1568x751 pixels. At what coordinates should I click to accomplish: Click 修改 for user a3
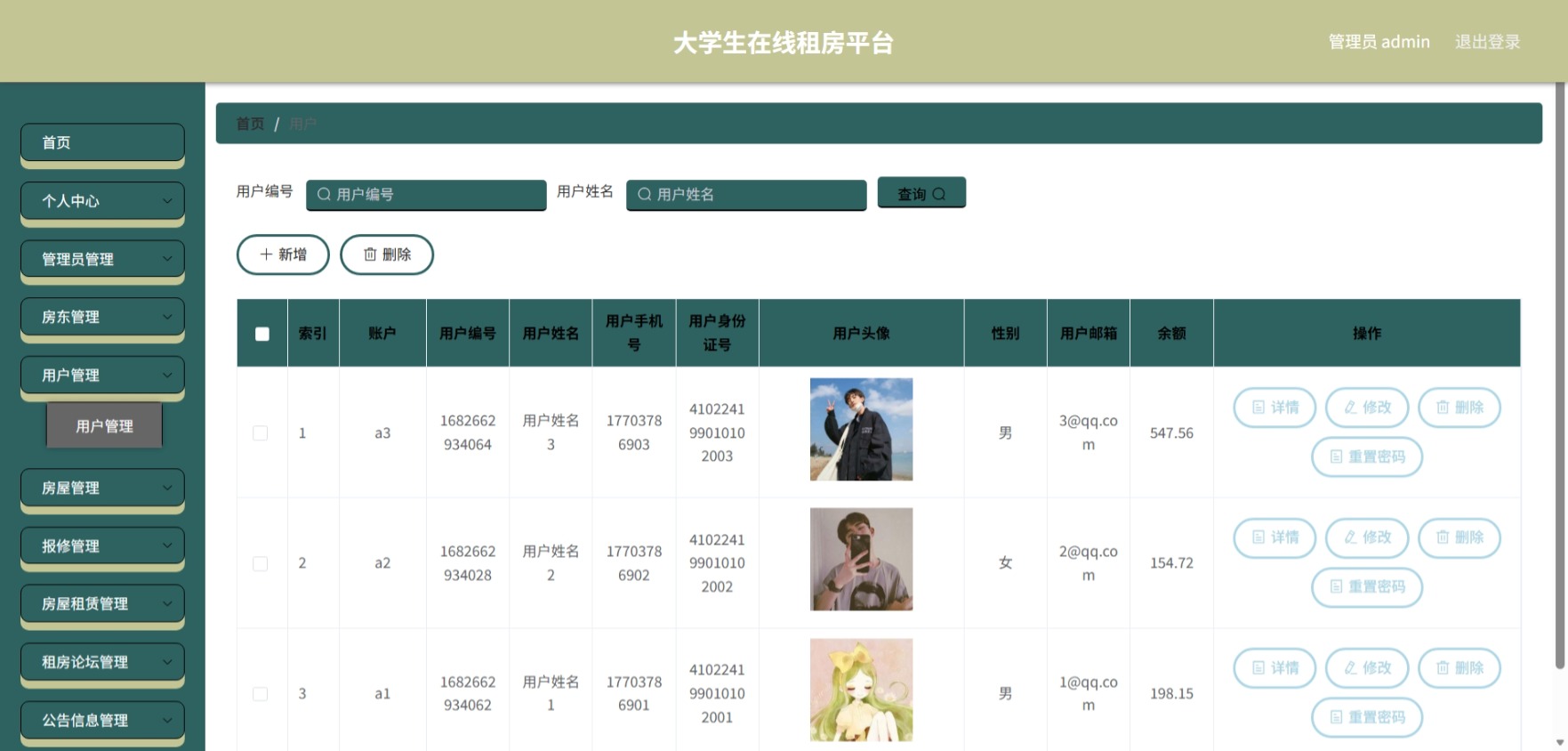coord(1367,408)
